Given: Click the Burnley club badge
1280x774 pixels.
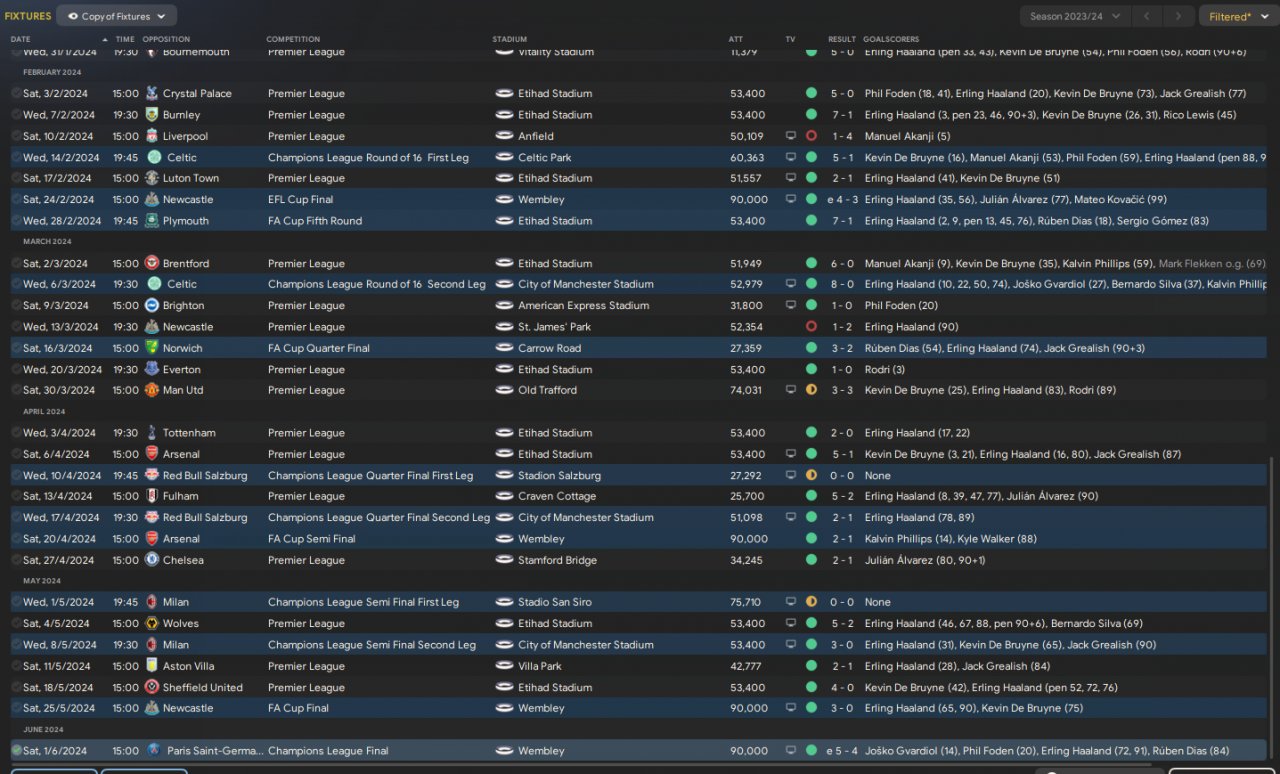Looking at the screenshot, I should 152,115.
